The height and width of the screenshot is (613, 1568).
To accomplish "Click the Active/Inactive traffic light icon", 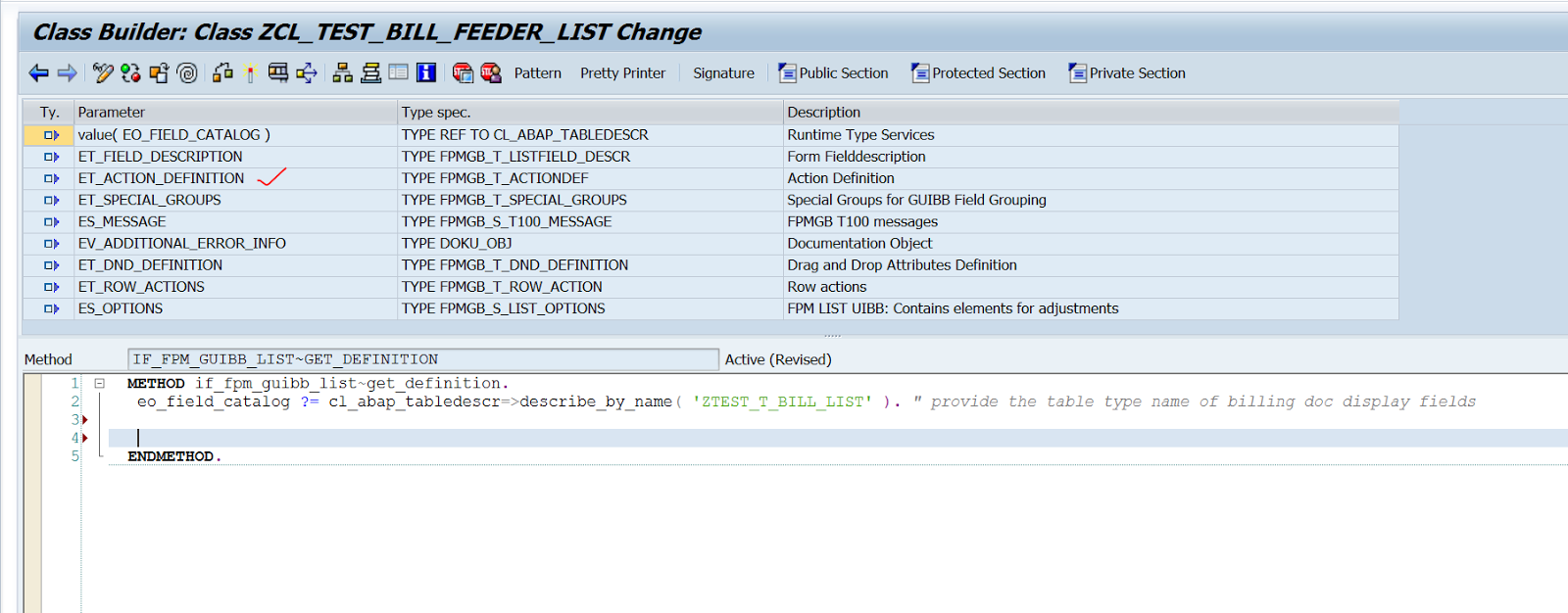I will coord(130,72).
